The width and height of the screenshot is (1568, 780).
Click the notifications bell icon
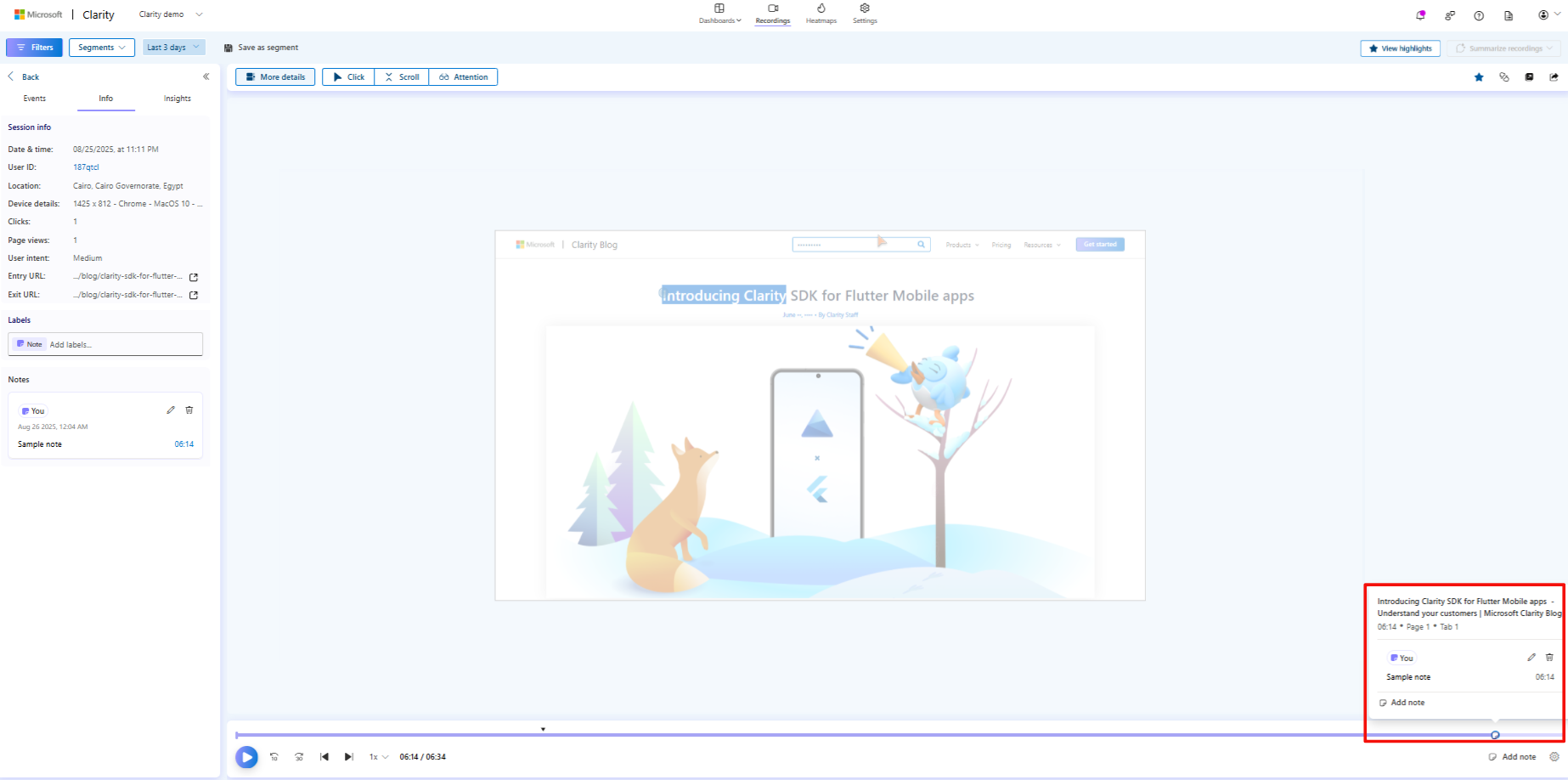tap(1419, 14)
